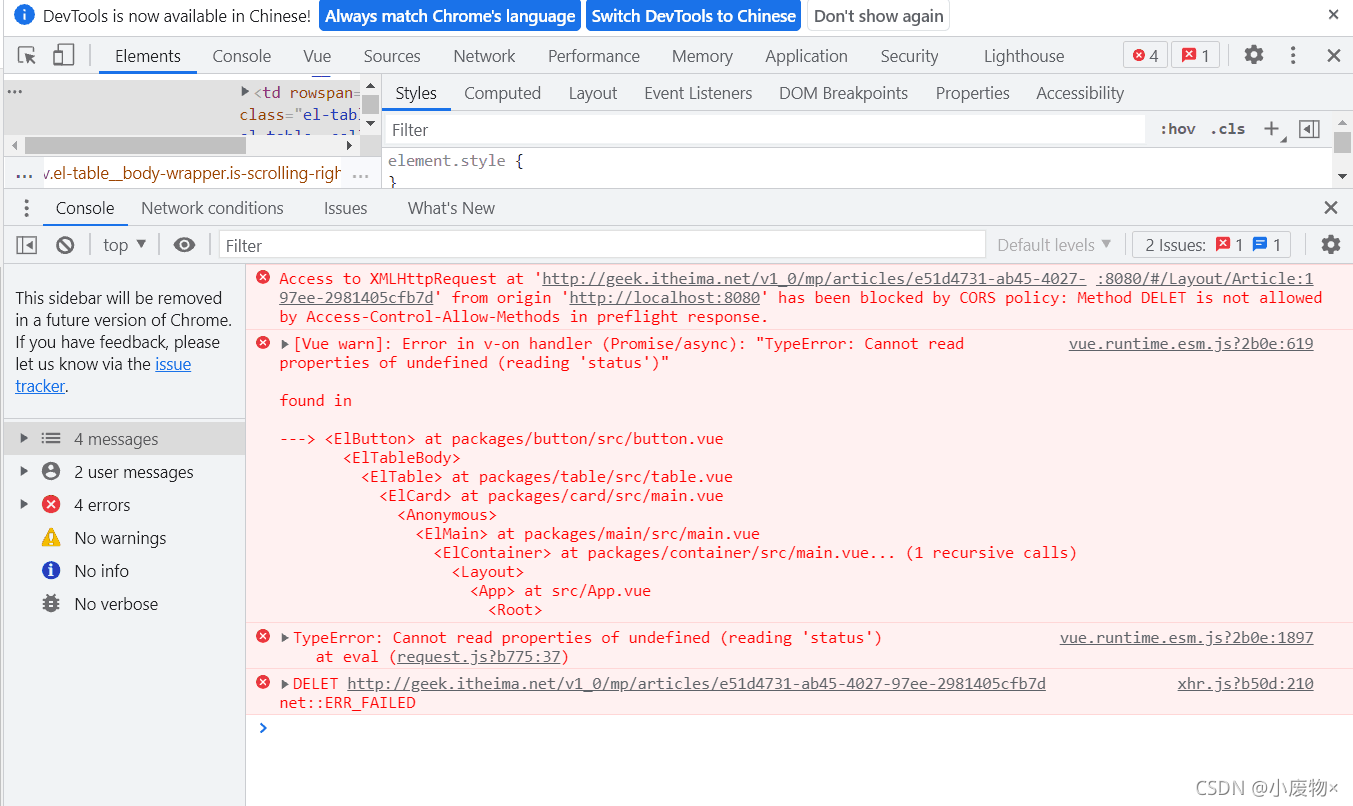Open the Issues drawer tab
The image size is (1353, 806).
[345, 208]
